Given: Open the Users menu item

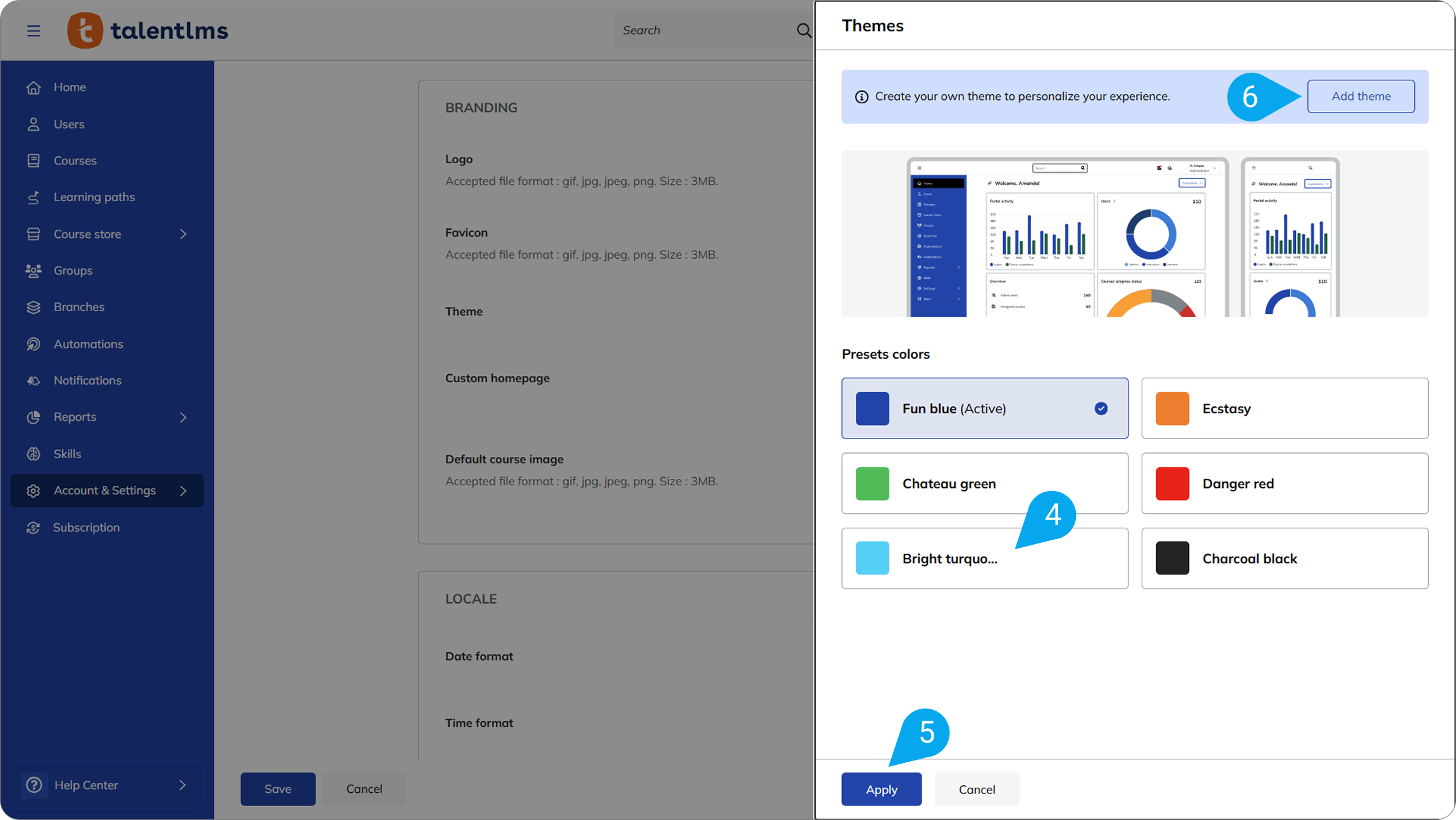Looking at the screenshot, I should click(x=69, y=125).
